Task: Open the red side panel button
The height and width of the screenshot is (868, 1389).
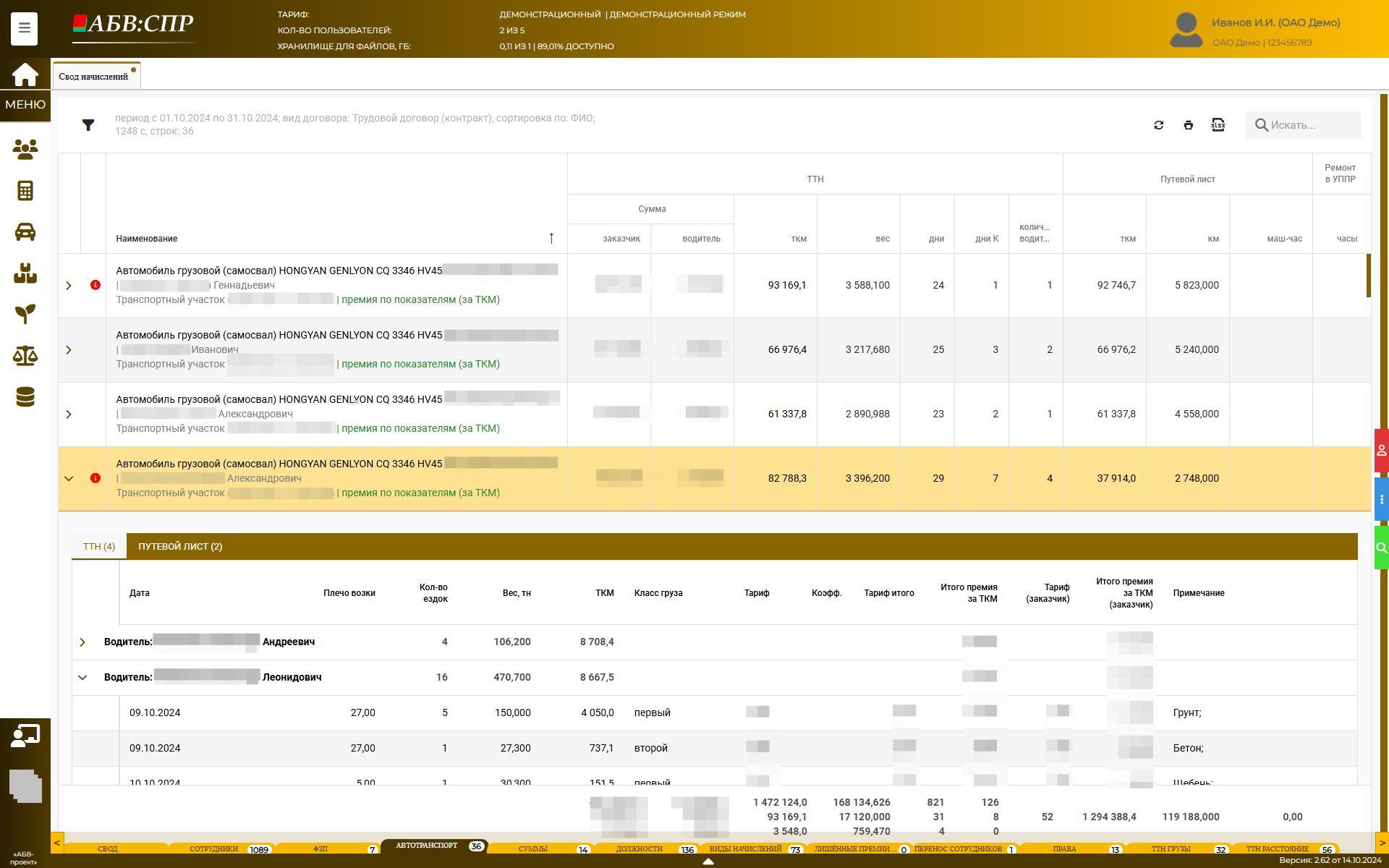Action: click(x=1381, y=451)
